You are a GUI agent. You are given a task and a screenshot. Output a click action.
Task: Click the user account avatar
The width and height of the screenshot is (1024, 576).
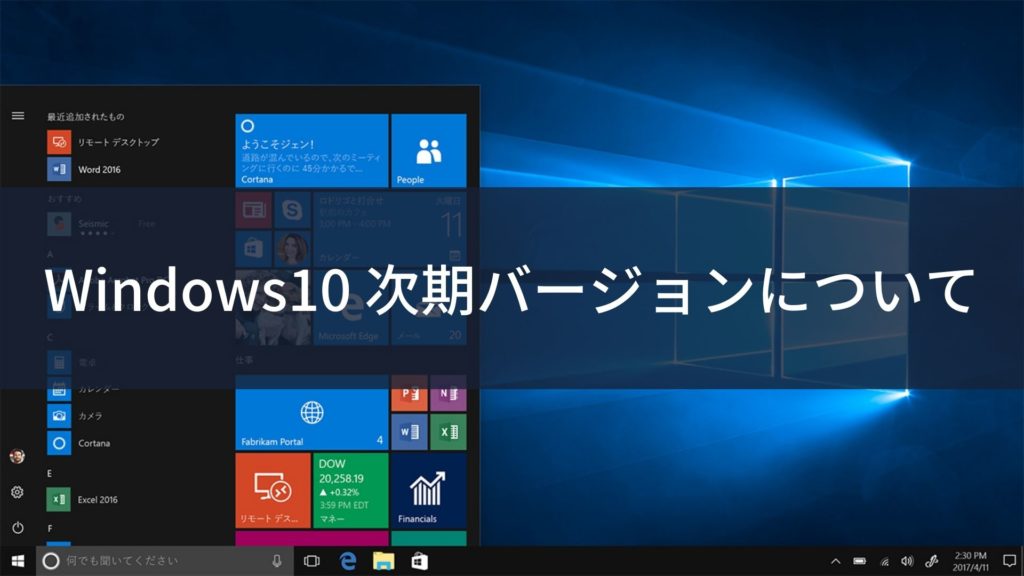point(18,456)
